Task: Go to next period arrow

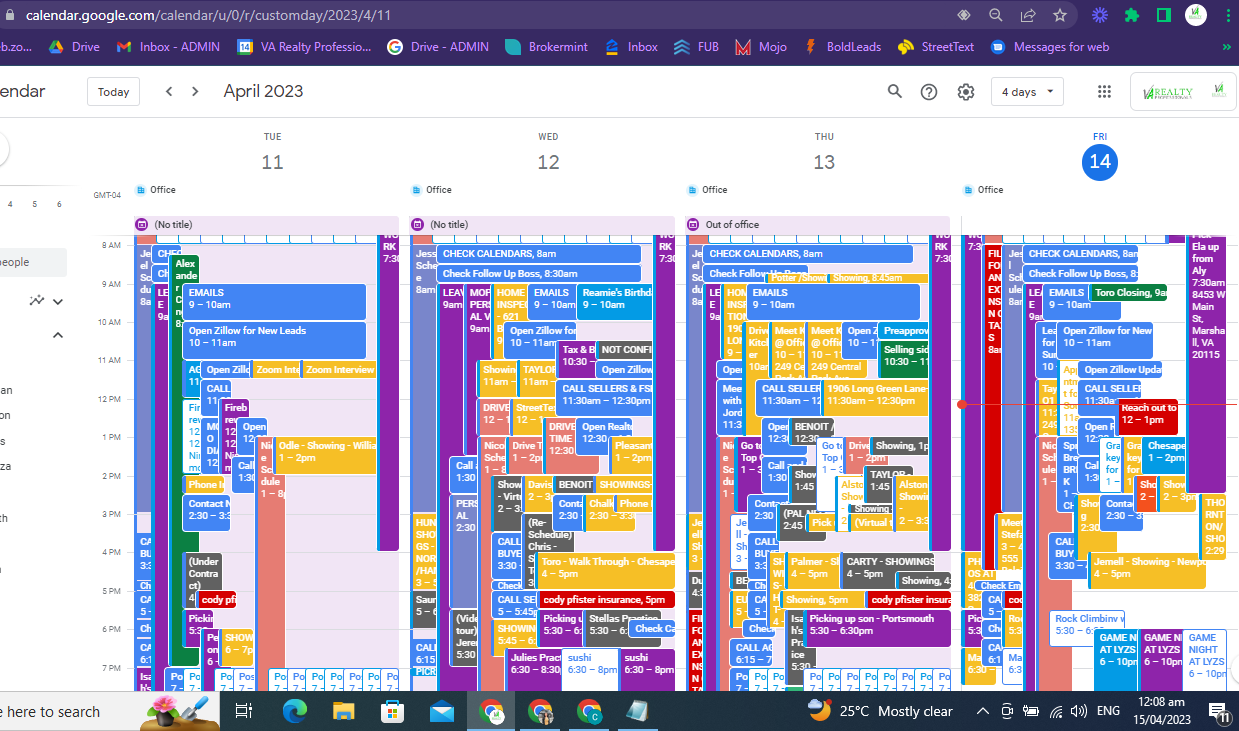Action: coord(195,91)
